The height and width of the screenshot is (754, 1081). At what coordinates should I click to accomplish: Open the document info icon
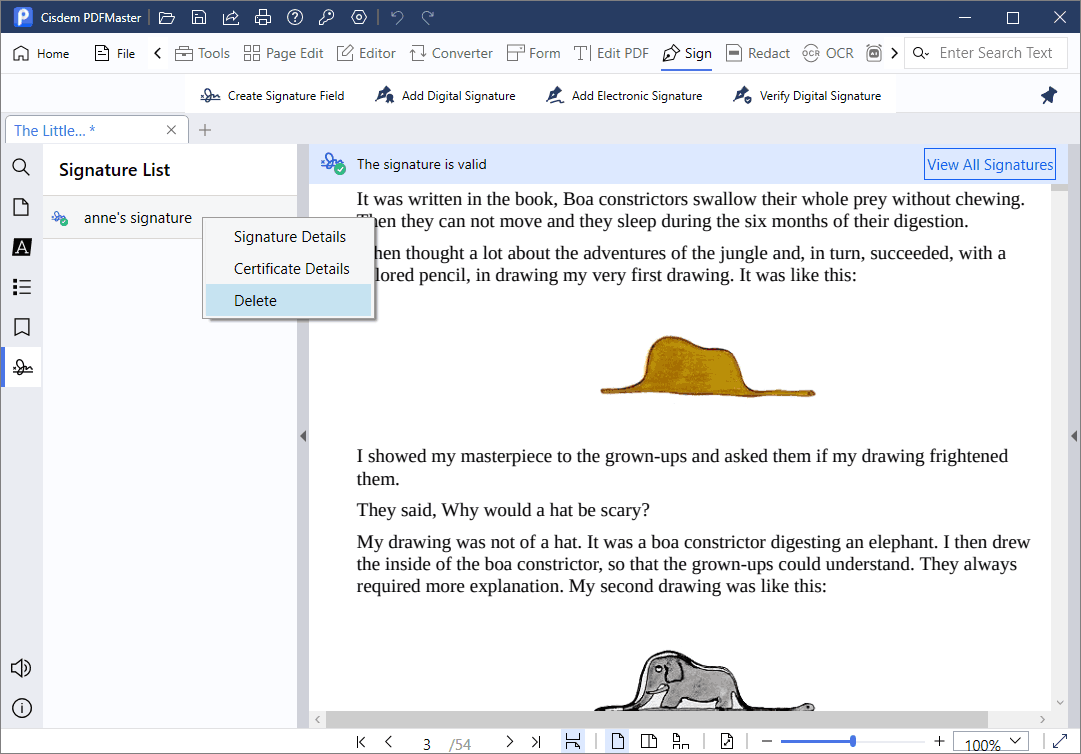coord(21,708)
